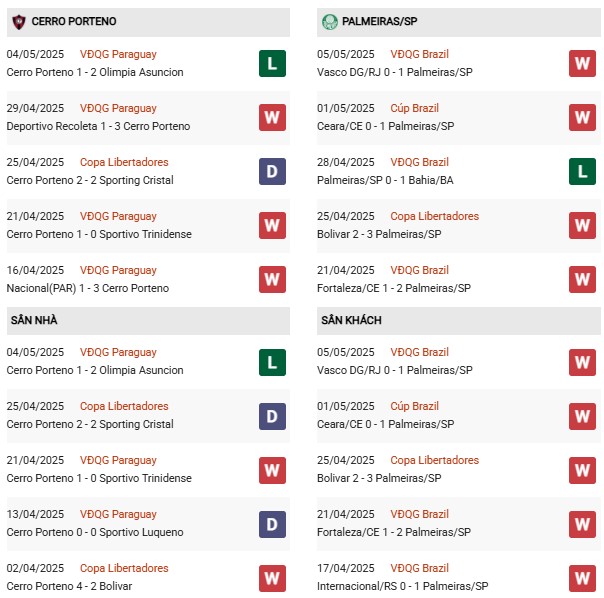Screen dimensions: 604x598
Task: Click the green L badge for Cerro Porteno vs Olimpia Asuncion in top list
Action: 272,64
